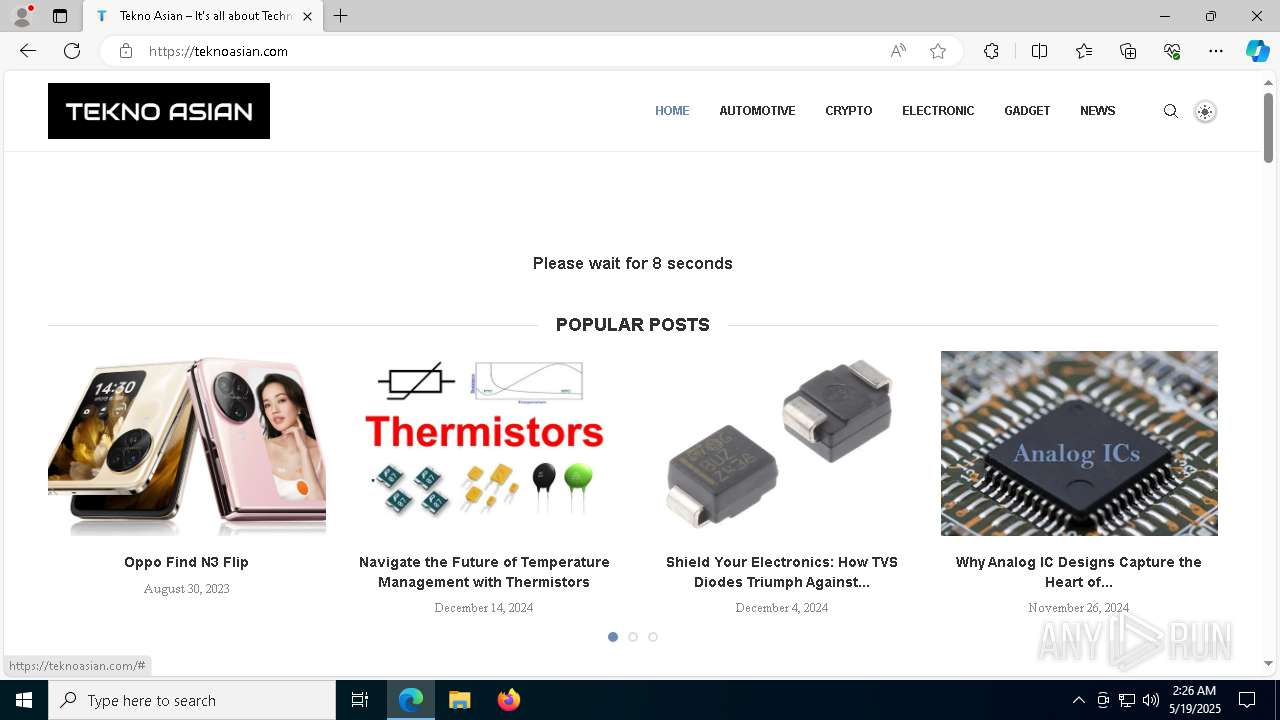This screenshot has width=1280, height=720.
Task: Open Navigate the Future of Temperature Management post
Action: click(x=484, y=572)
